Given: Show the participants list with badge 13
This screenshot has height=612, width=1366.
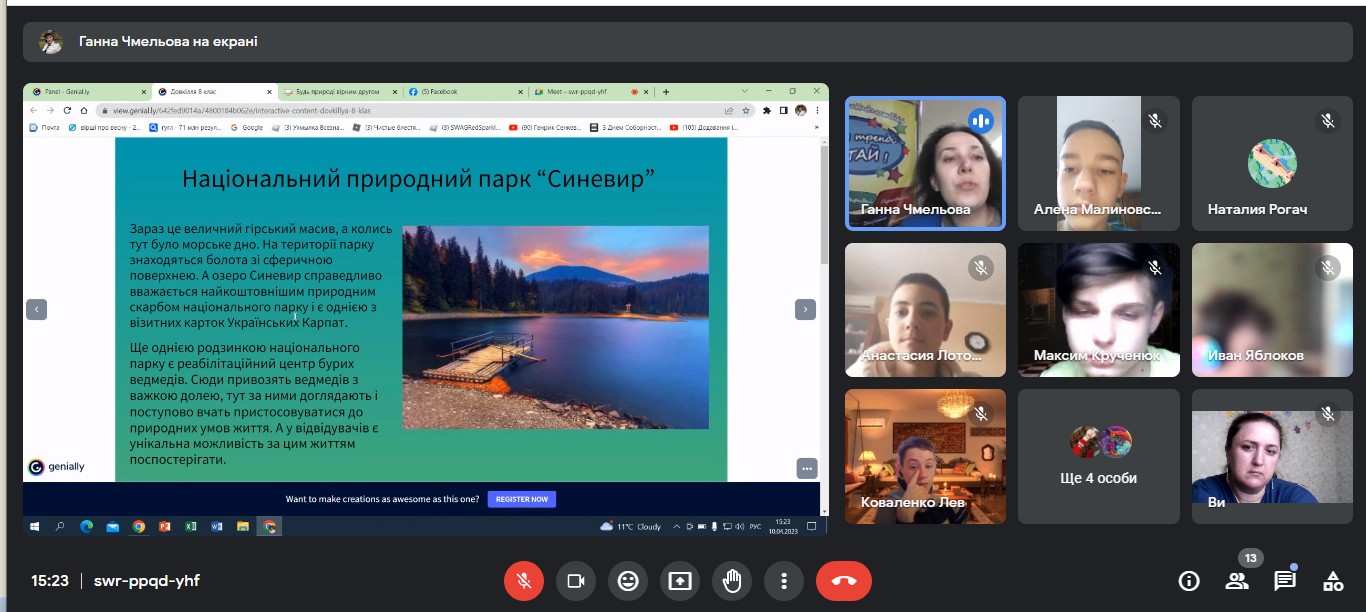Looking at the screenshot, I should pos(1237,580).
